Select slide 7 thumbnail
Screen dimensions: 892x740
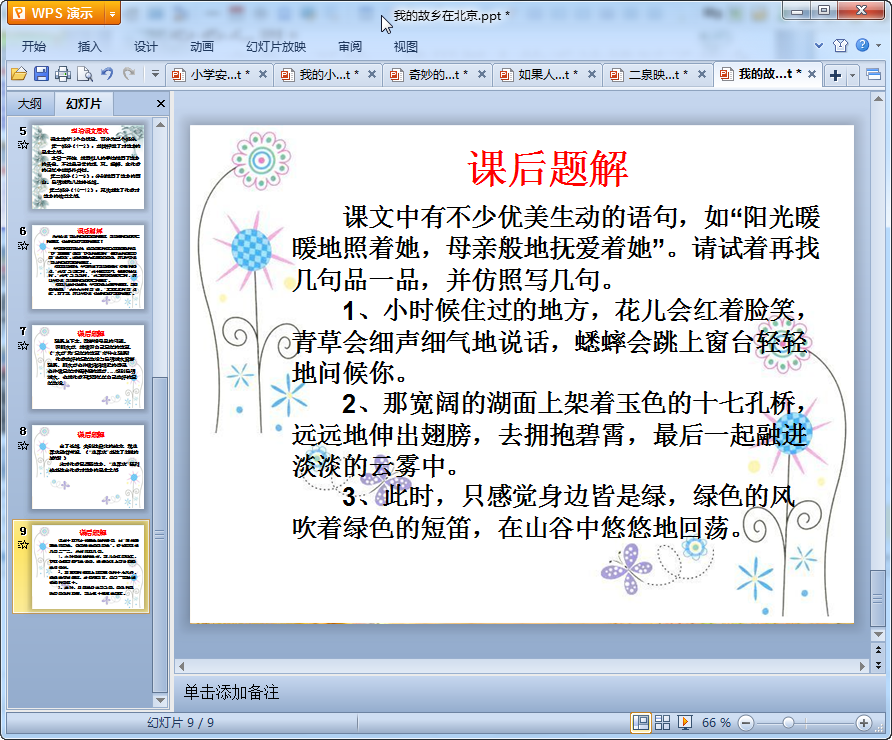(x=88, y=367)
